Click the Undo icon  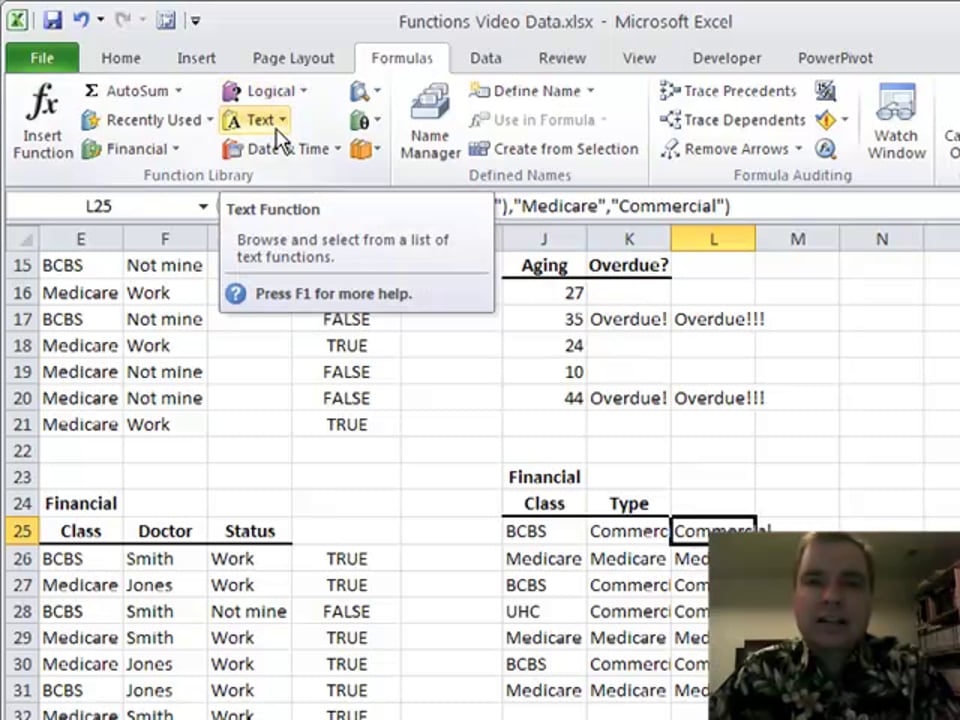point(81,21)
